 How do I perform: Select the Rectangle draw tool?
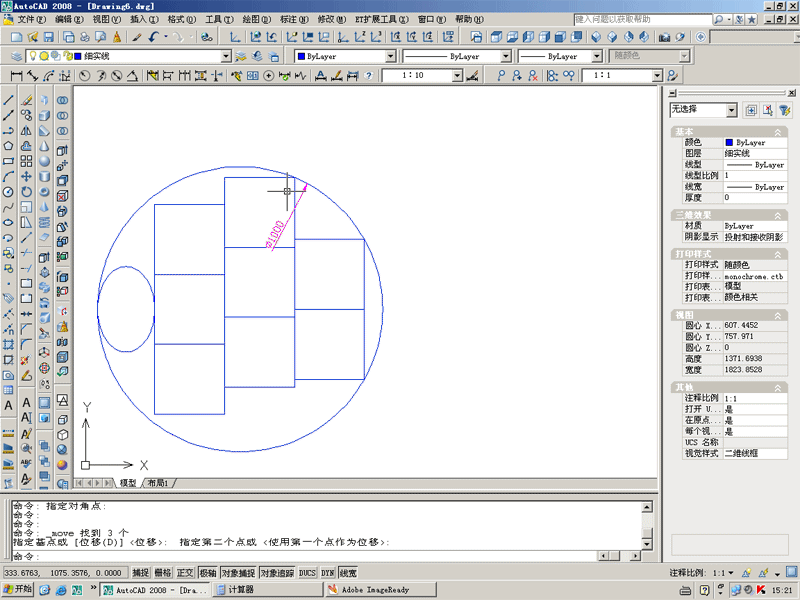click(8, 161)
